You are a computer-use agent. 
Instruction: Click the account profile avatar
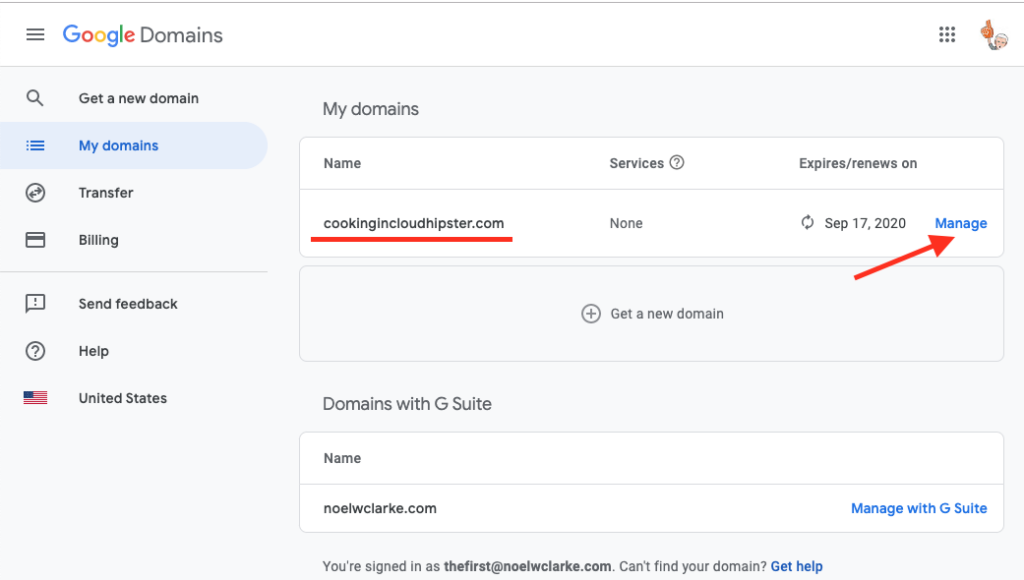tap(994, 33)
